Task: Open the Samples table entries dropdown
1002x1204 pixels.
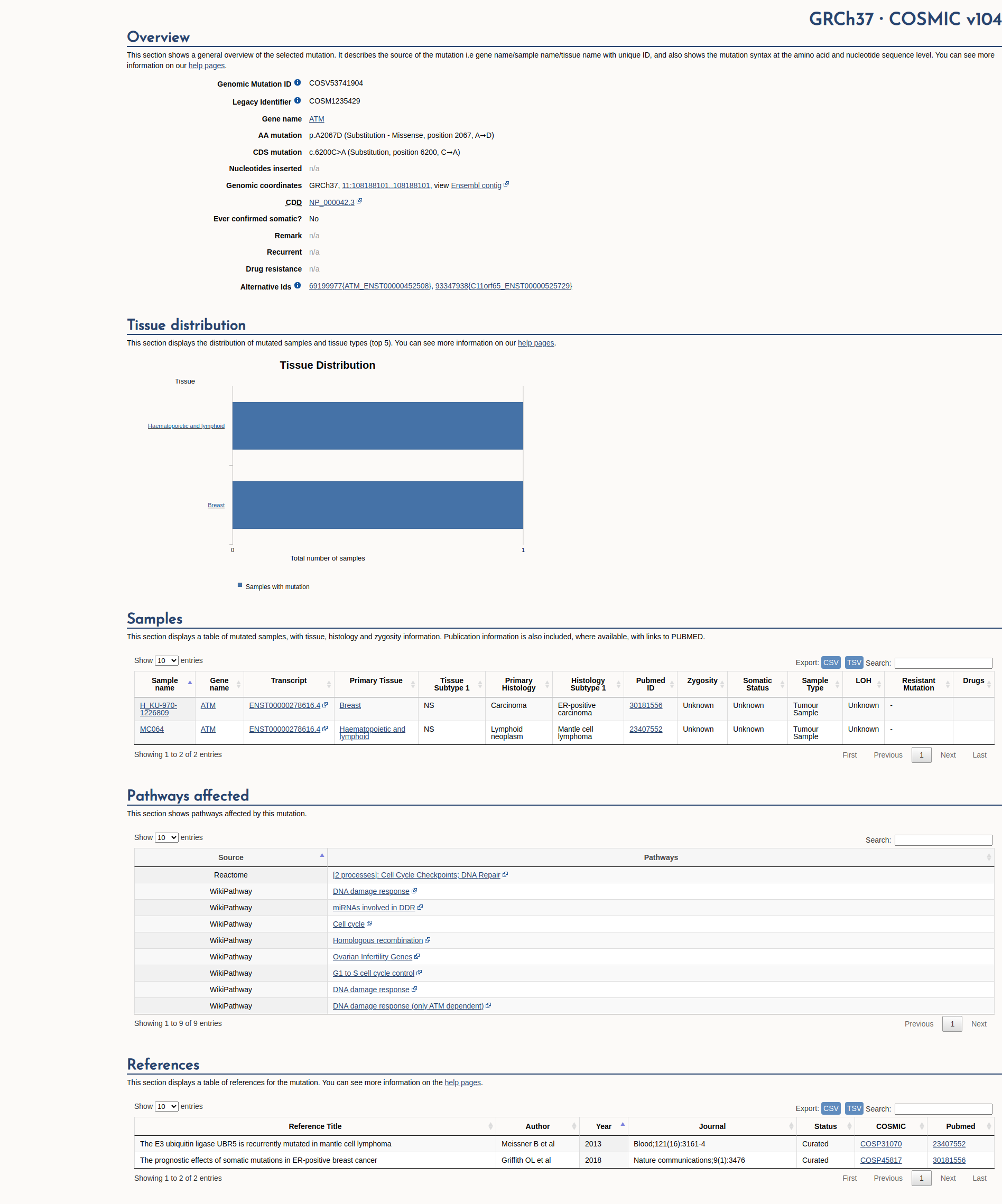Action: (x=166, y=660)
